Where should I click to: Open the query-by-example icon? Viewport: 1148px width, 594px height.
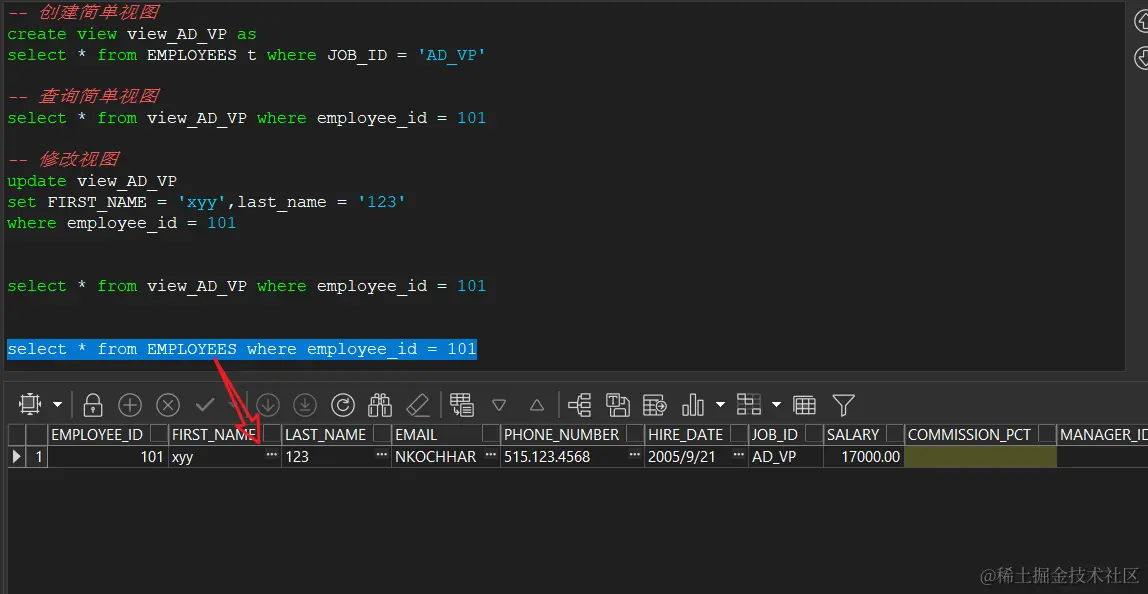(461, 404)
